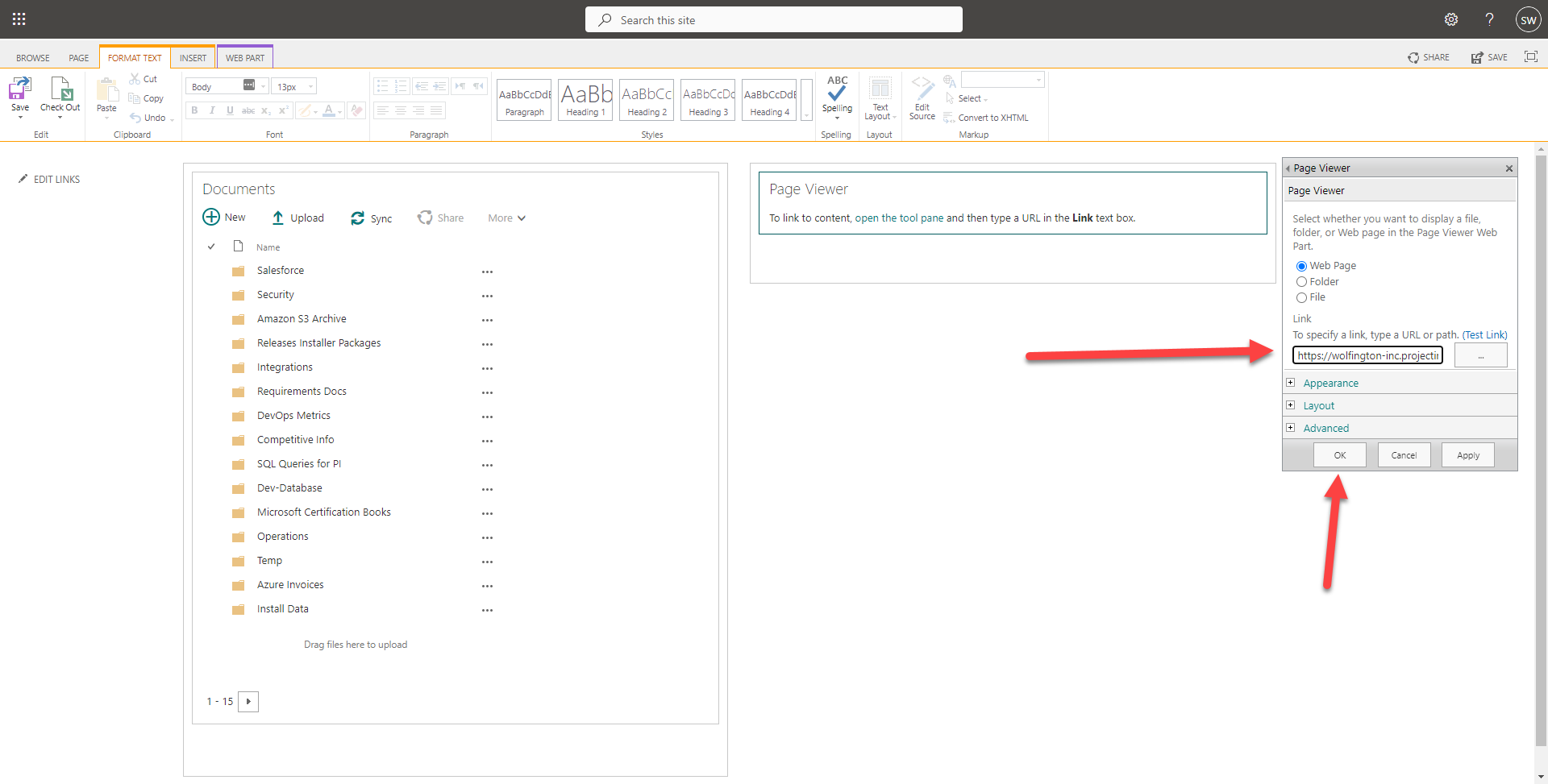The height and width of the screenshot is (784, 1548).
Task: Switch to the PAGE ribbon tab
Action: [79, 58]
